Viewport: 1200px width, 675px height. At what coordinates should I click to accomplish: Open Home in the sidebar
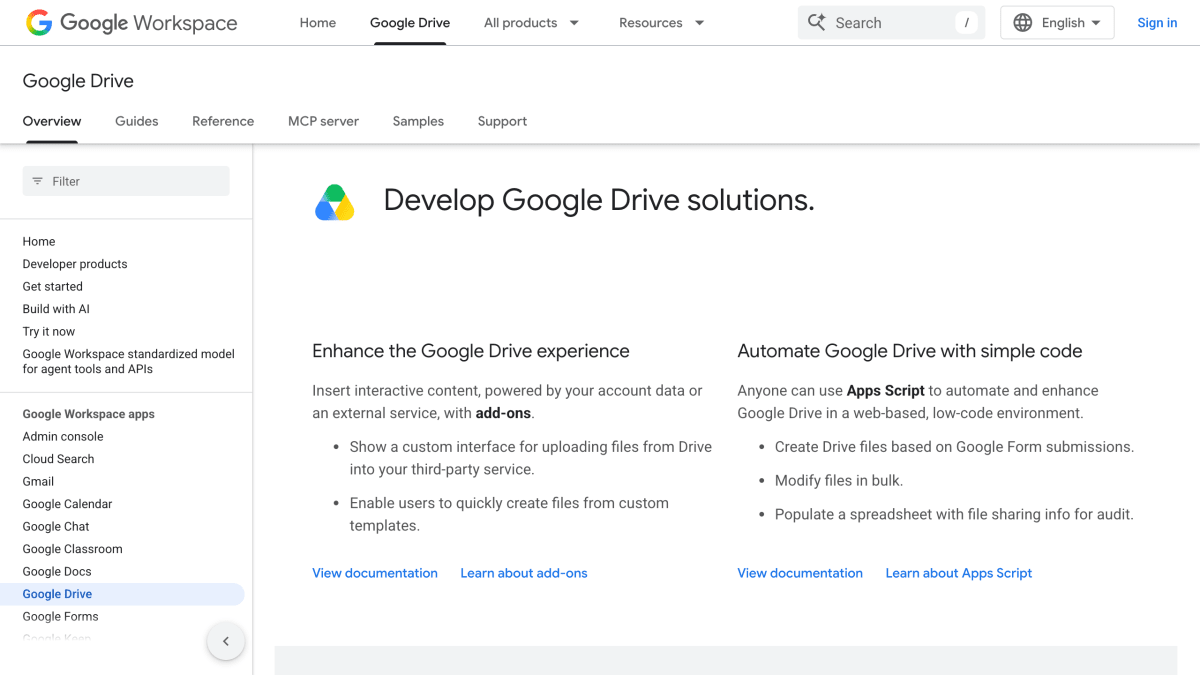(39, 241)
